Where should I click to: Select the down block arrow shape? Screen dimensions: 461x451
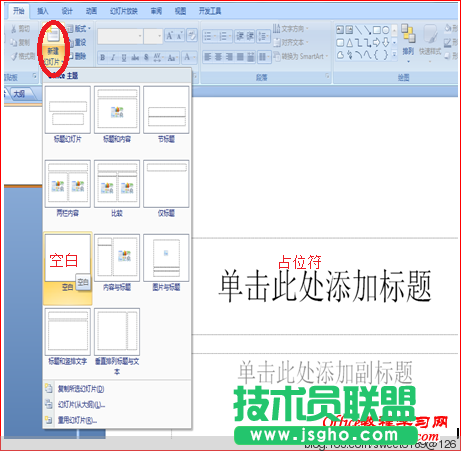coord(386,42)
